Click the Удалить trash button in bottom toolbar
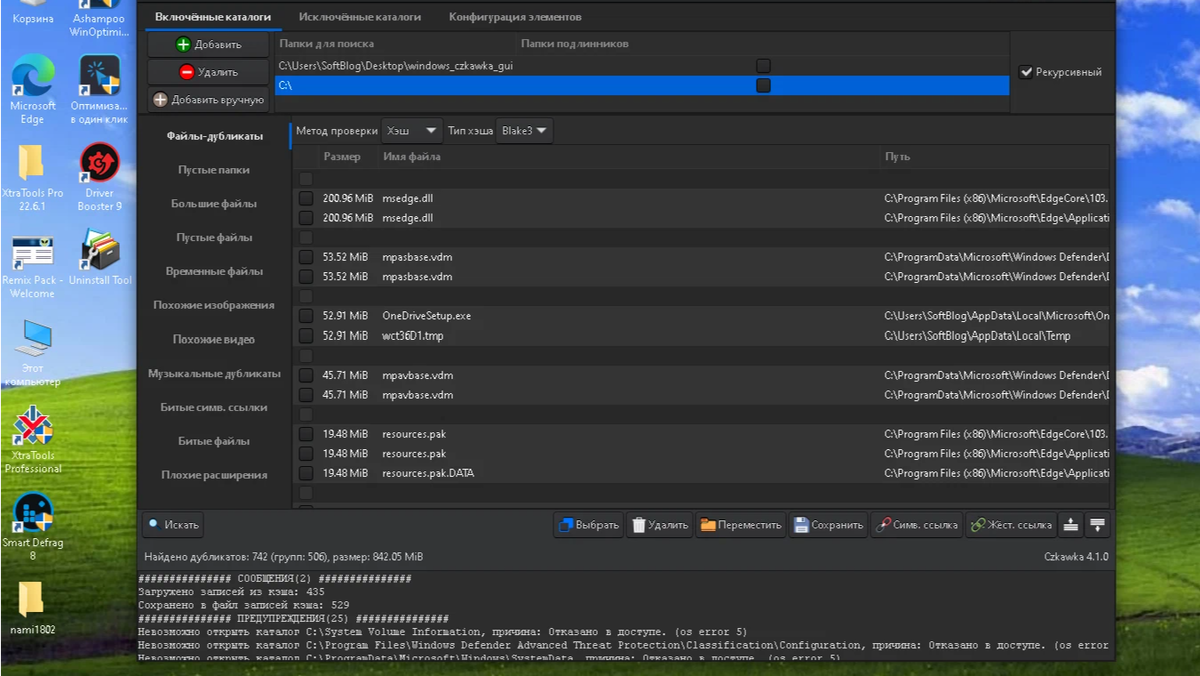 tap(659, 524)
